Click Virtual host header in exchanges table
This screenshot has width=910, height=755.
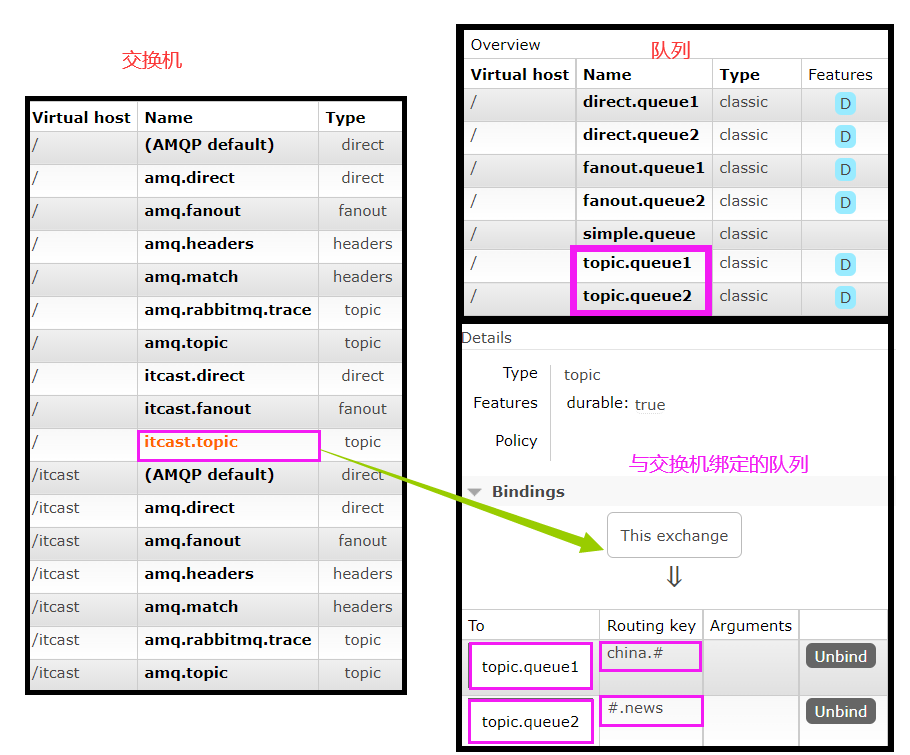coord(81,118)
